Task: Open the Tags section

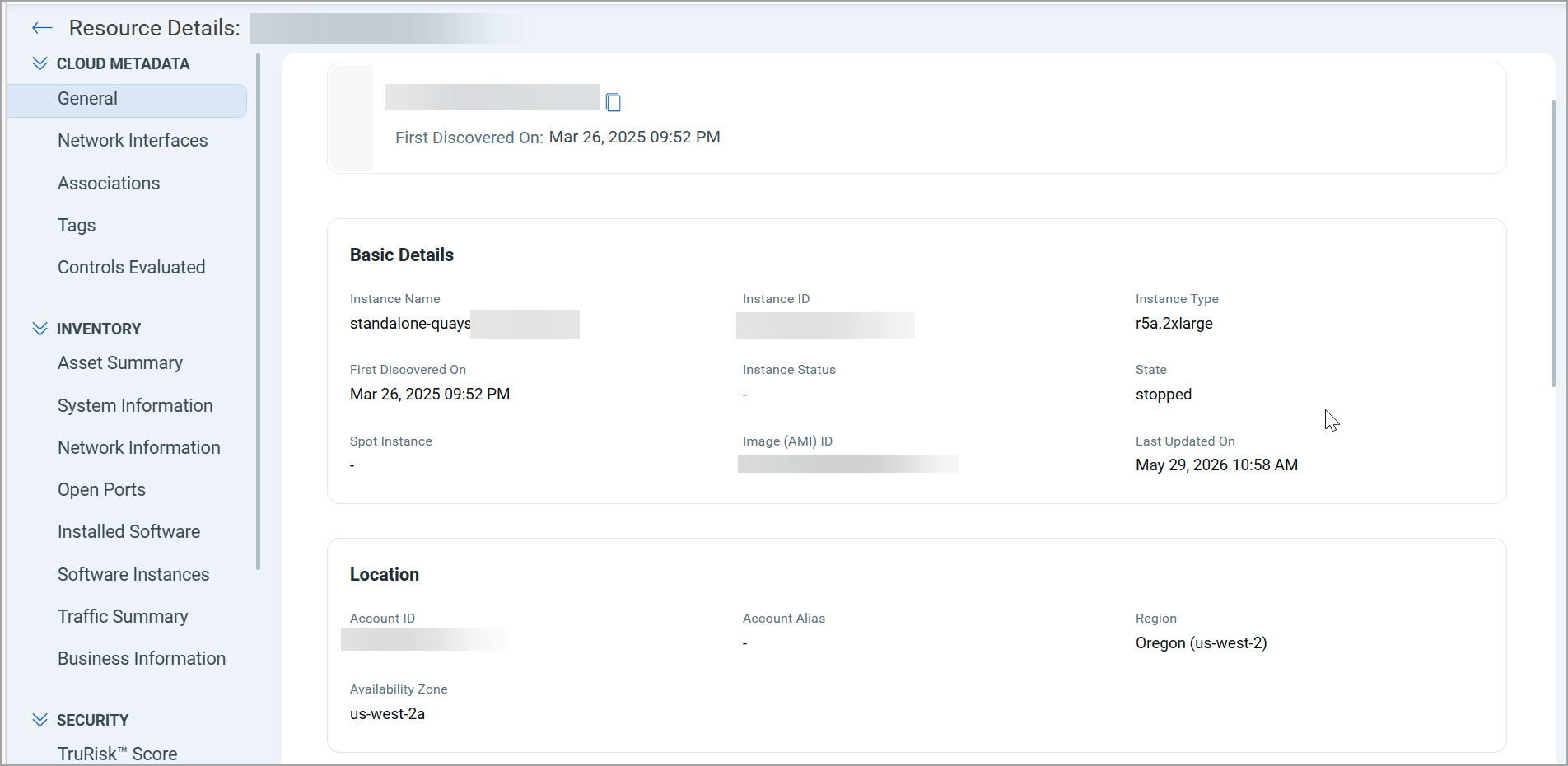Action: click(x=77, y=226)
